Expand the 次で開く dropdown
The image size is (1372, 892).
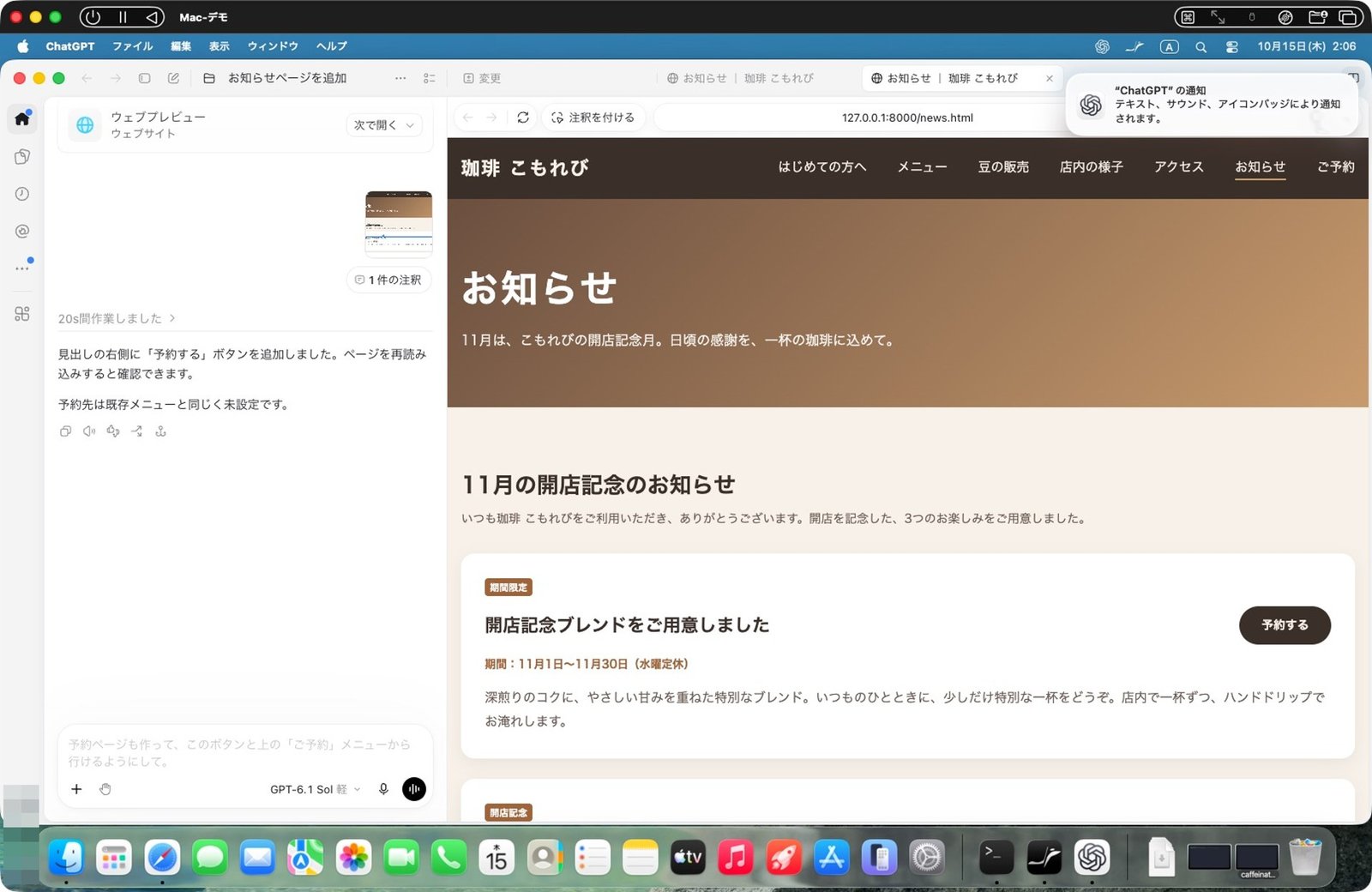[x=384, y=125]
